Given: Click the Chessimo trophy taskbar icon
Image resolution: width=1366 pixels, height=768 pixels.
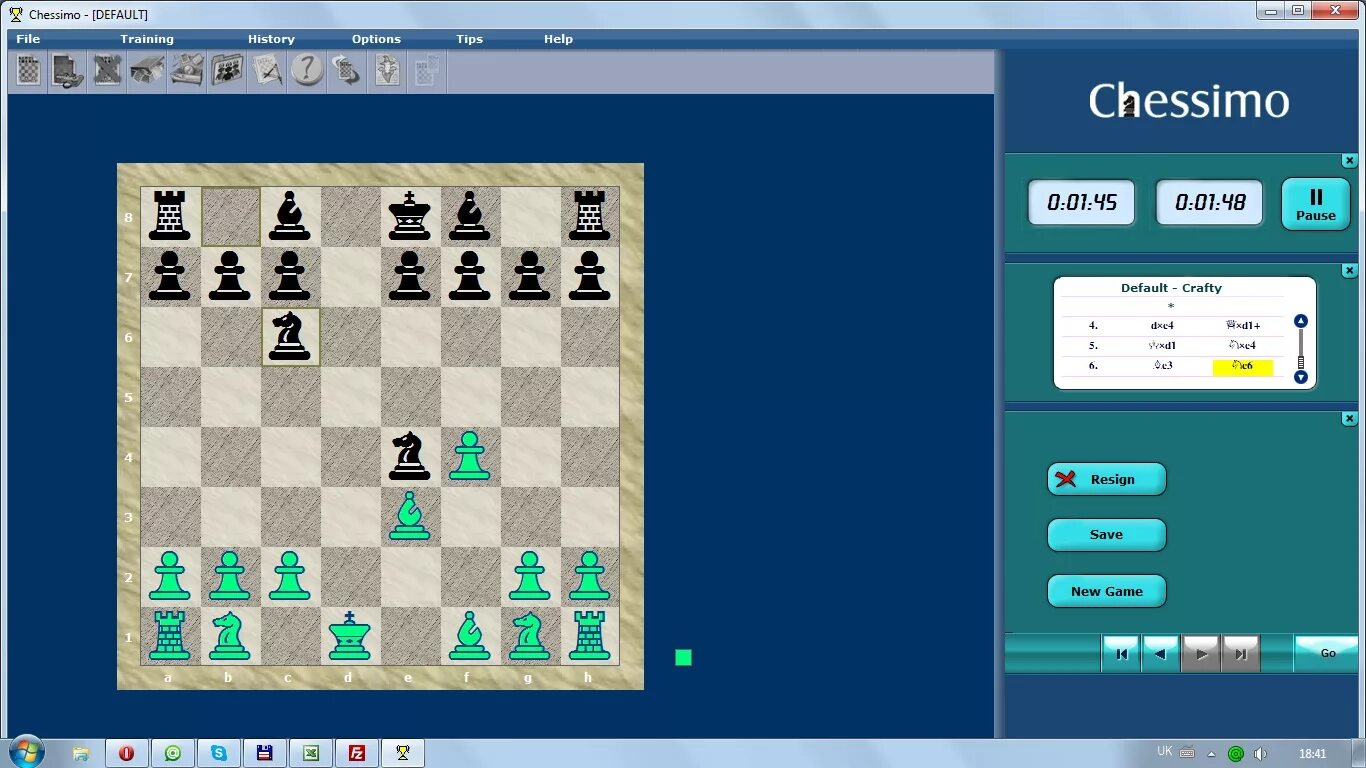Looking at the screenshot, I should 403,753.
